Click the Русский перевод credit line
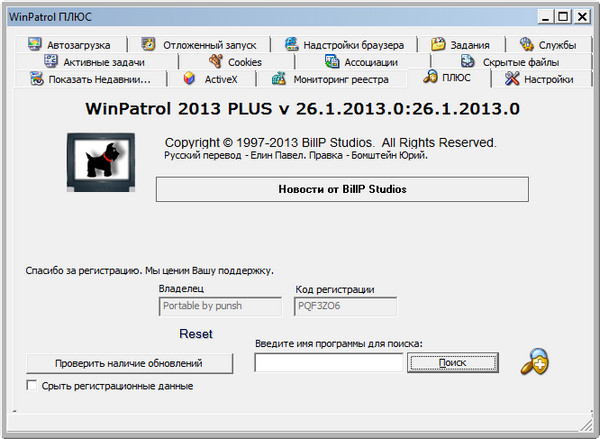 (296, 155)
